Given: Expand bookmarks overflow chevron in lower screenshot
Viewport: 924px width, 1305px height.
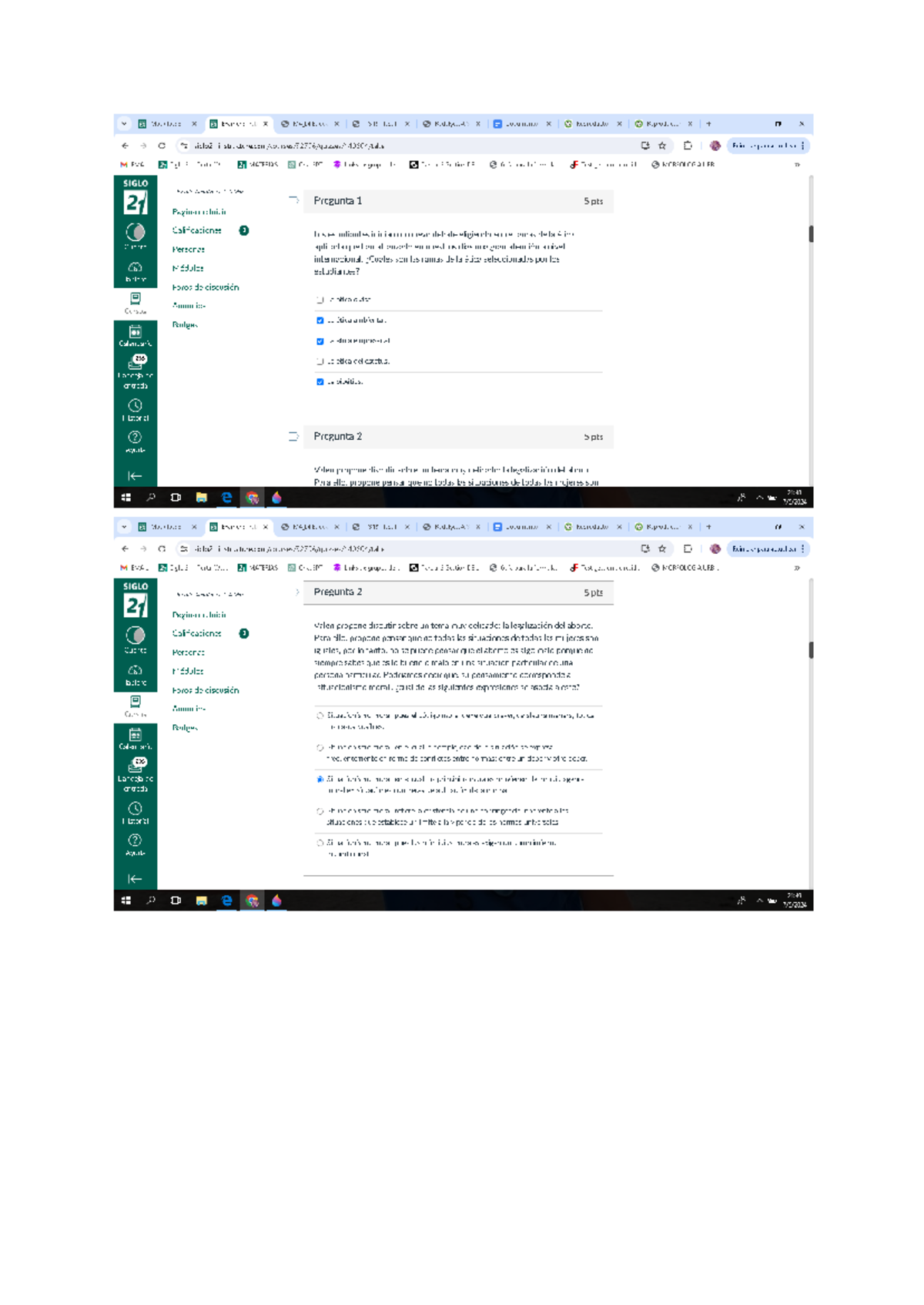Looking at the screenshot, I should (797, 568).
